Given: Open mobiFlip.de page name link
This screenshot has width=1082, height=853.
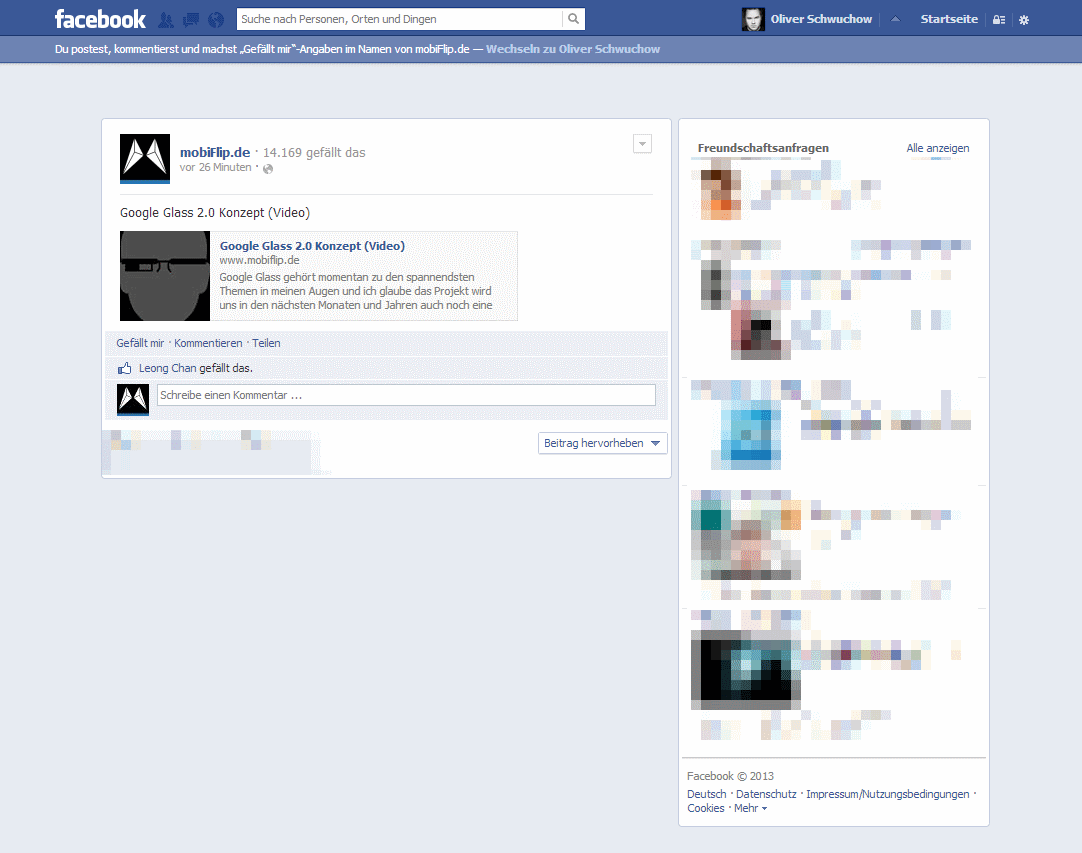Looking at the screenshot, I should (215, 153).
